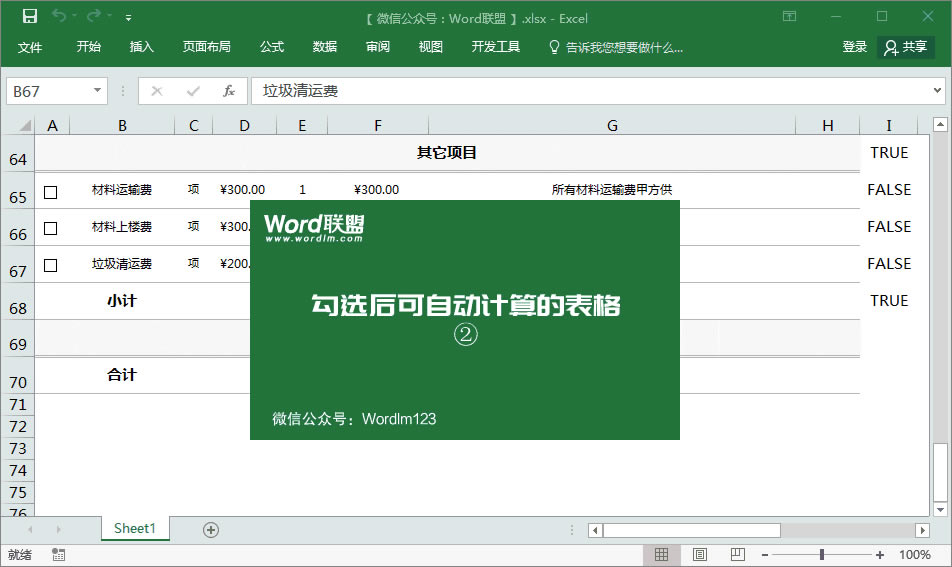Click the Save icon in title bar

[x=30, y=16]
